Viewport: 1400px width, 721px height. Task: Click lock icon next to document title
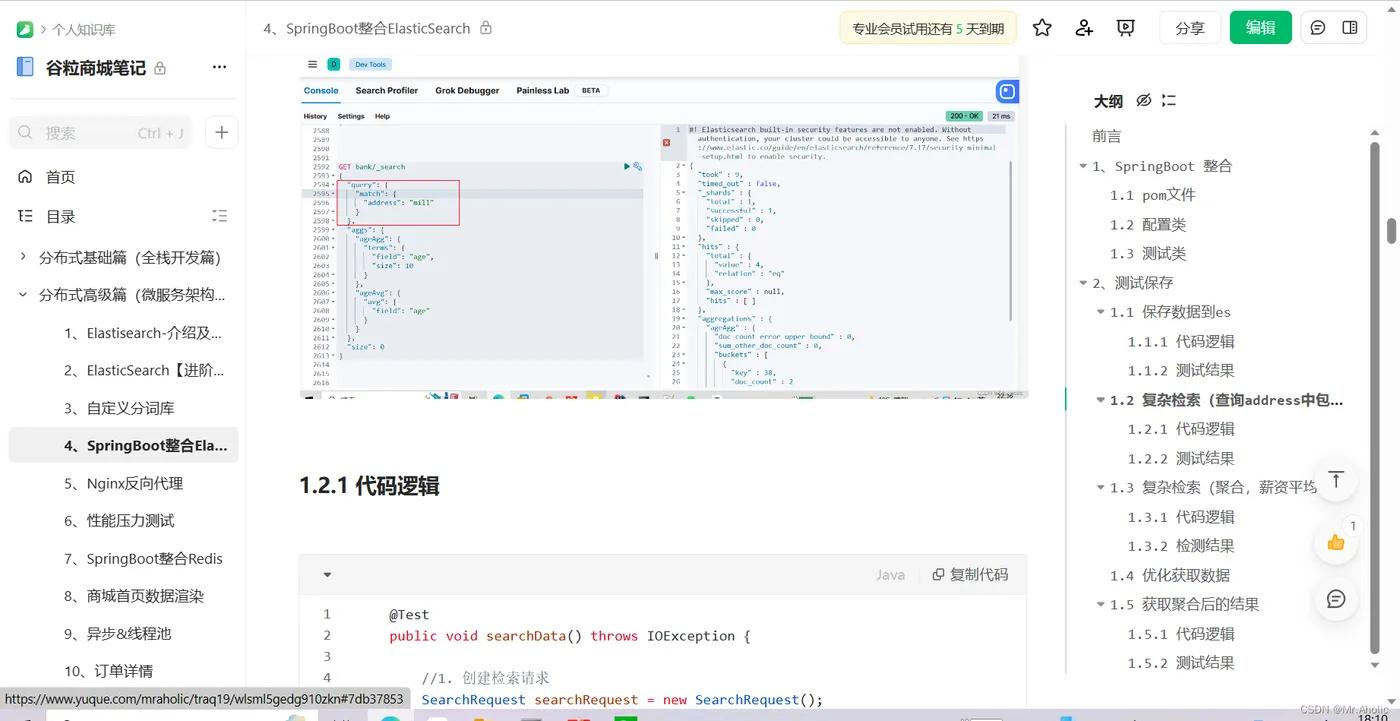pos(486,28)
